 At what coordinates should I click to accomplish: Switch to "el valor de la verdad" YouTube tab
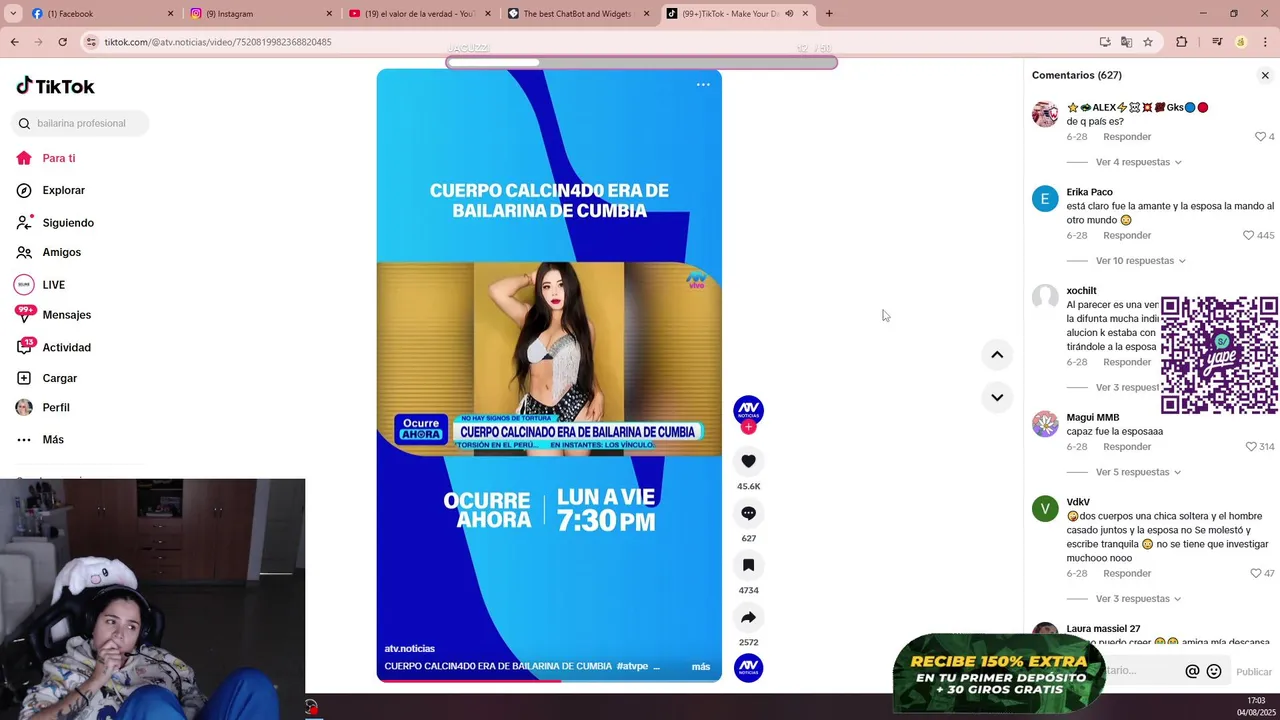coord(421,13)
